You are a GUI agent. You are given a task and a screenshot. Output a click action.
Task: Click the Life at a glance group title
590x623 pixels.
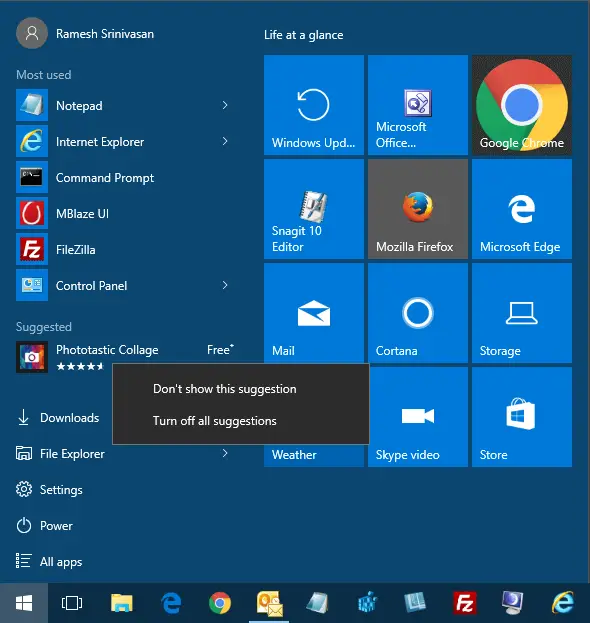(x=304, y=35)
